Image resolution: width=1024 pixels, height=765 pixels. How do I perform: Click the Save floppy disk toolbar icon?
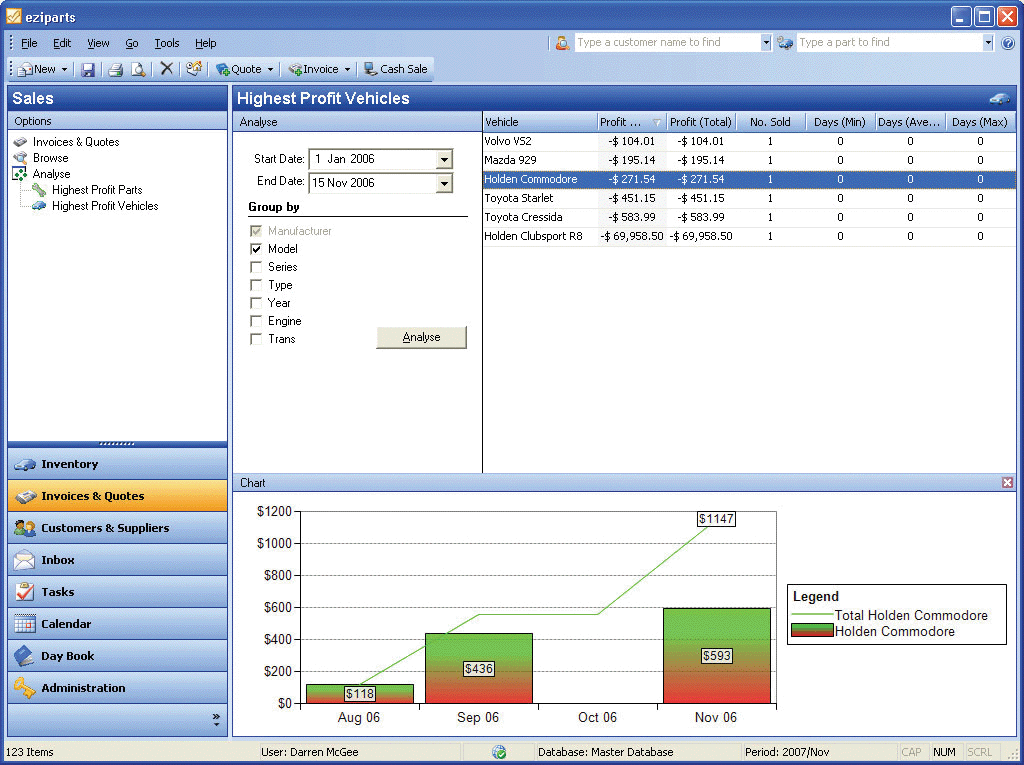point(88,69)
